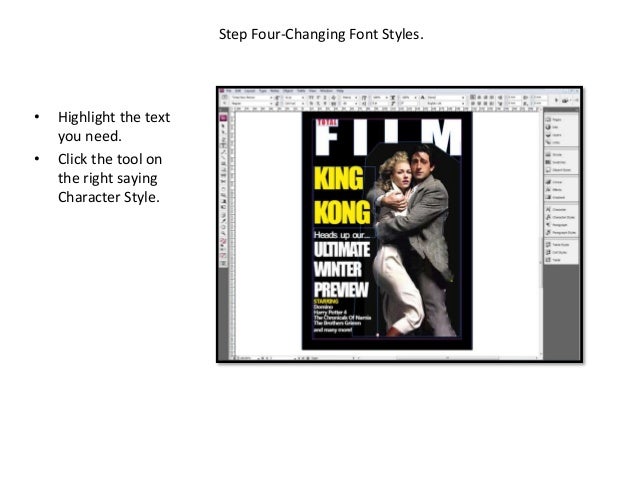
Task: Click the cover photo of the couple
Action: tap(415, 240)
